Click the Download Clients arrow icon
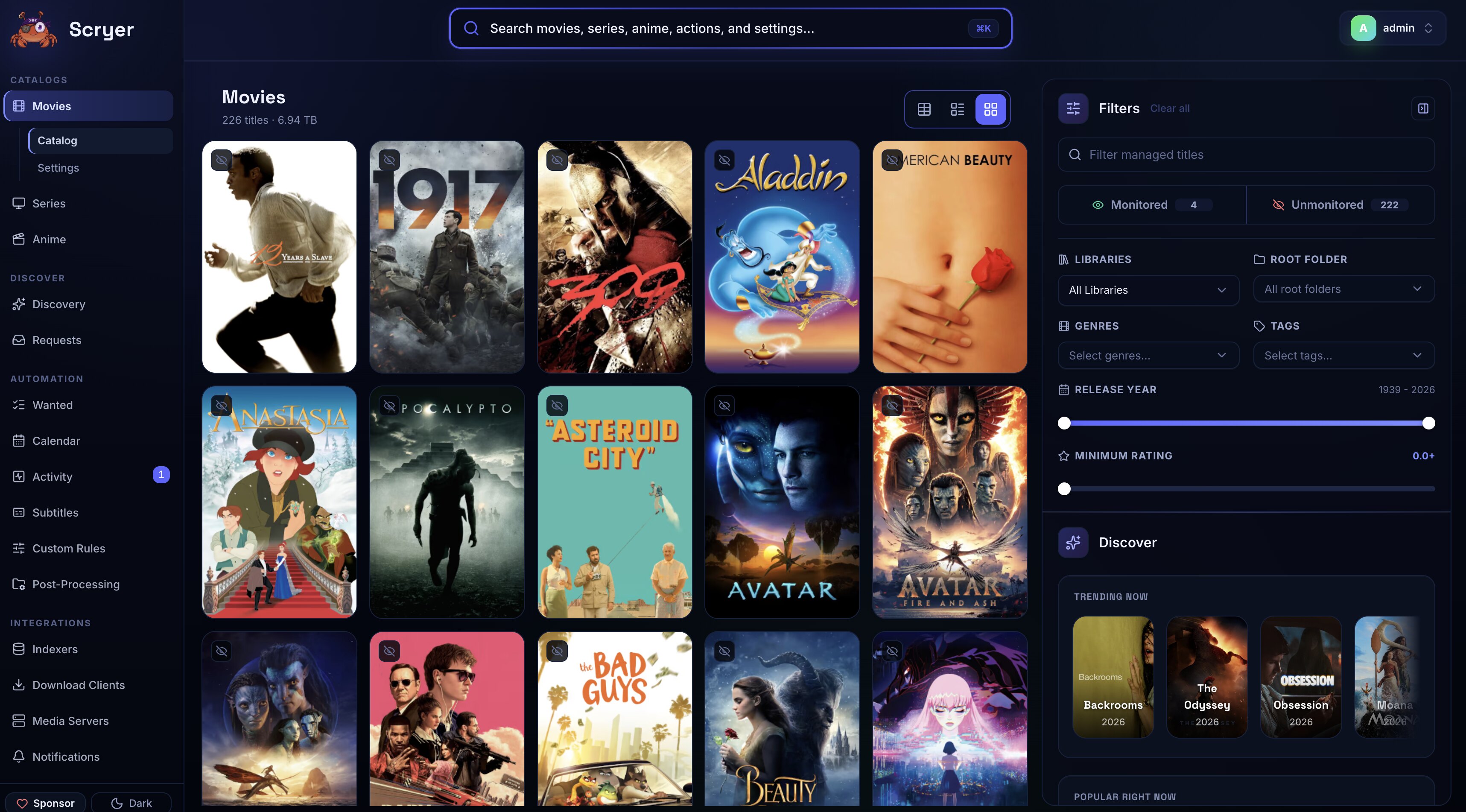Image resolution: width=1466 pixels, height=812 pixels. pos(19,684)
